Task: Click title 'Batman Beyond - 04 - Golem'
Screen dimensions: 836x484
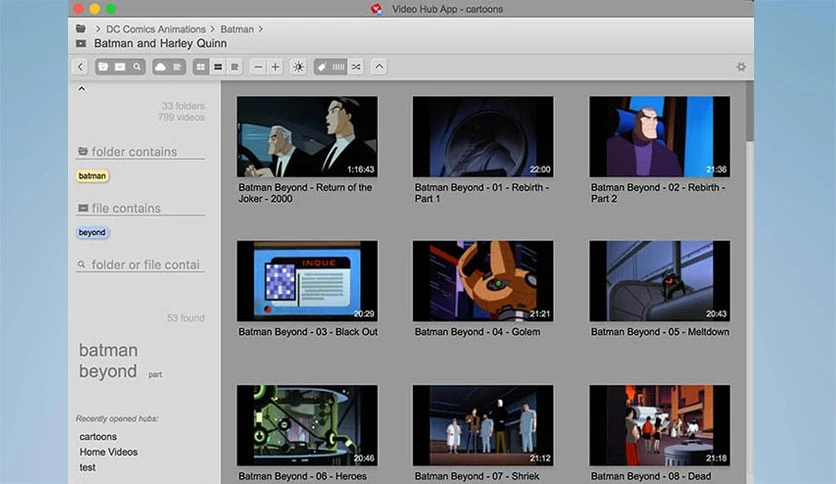Action: pyautogui.click(x=477, y=332)
